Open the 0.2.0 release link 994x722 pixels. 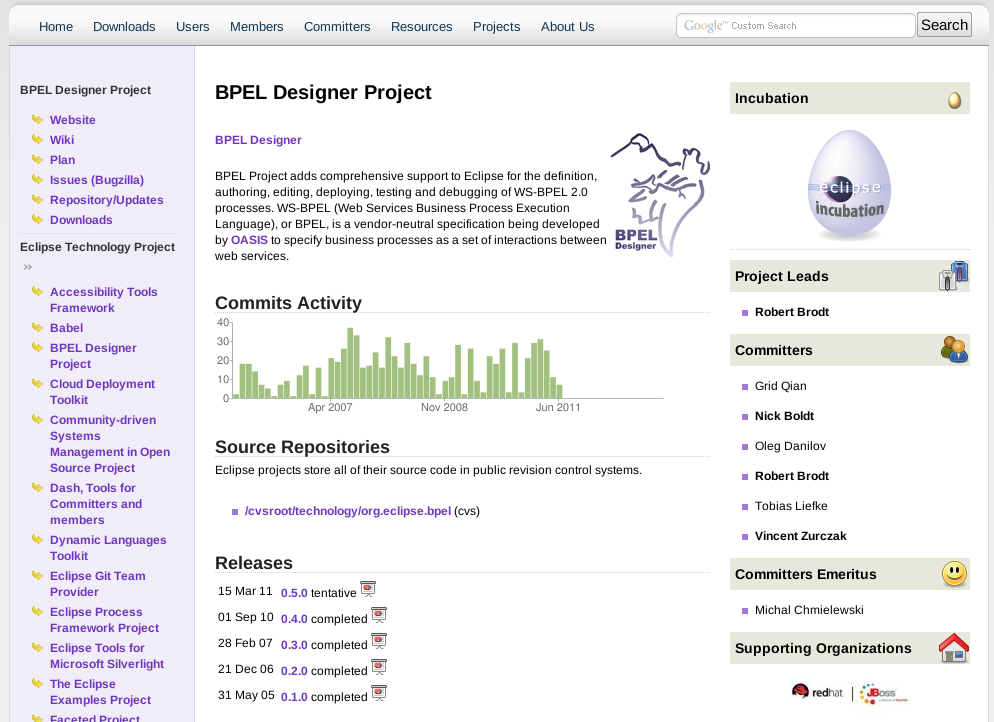(x=294, y=671)
